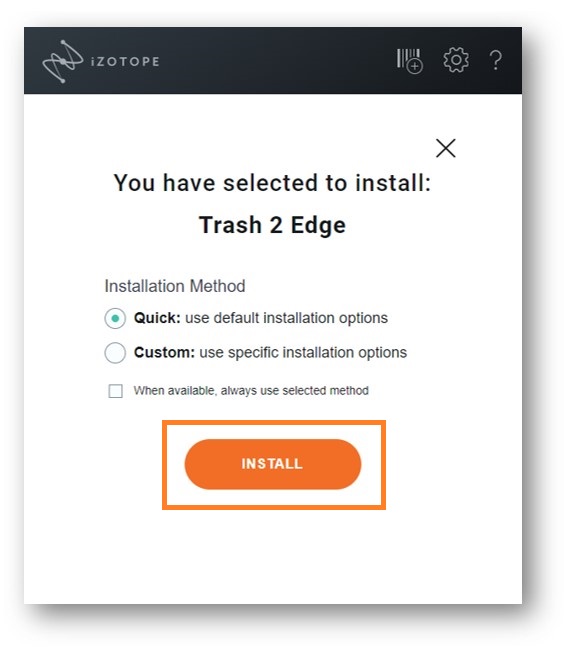Viewport: 578px width, 656px height.
Task: Click the "Installation Method" heading
Action: tap(175, 286)
